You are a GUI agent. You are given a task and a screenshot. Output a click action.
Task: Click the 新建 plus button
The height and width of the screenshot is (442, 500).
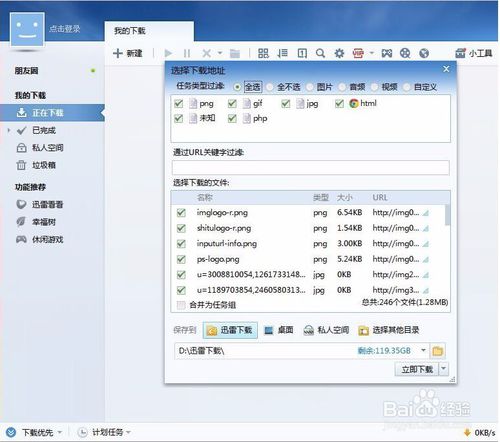(128, 53)
